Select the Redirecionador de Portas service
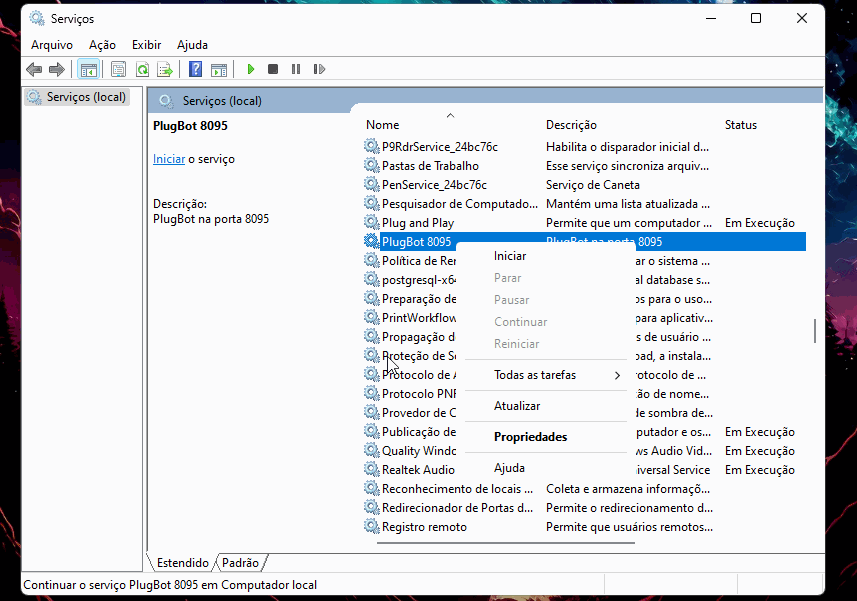Screen dimensions: 857x601 click(457, 508)
